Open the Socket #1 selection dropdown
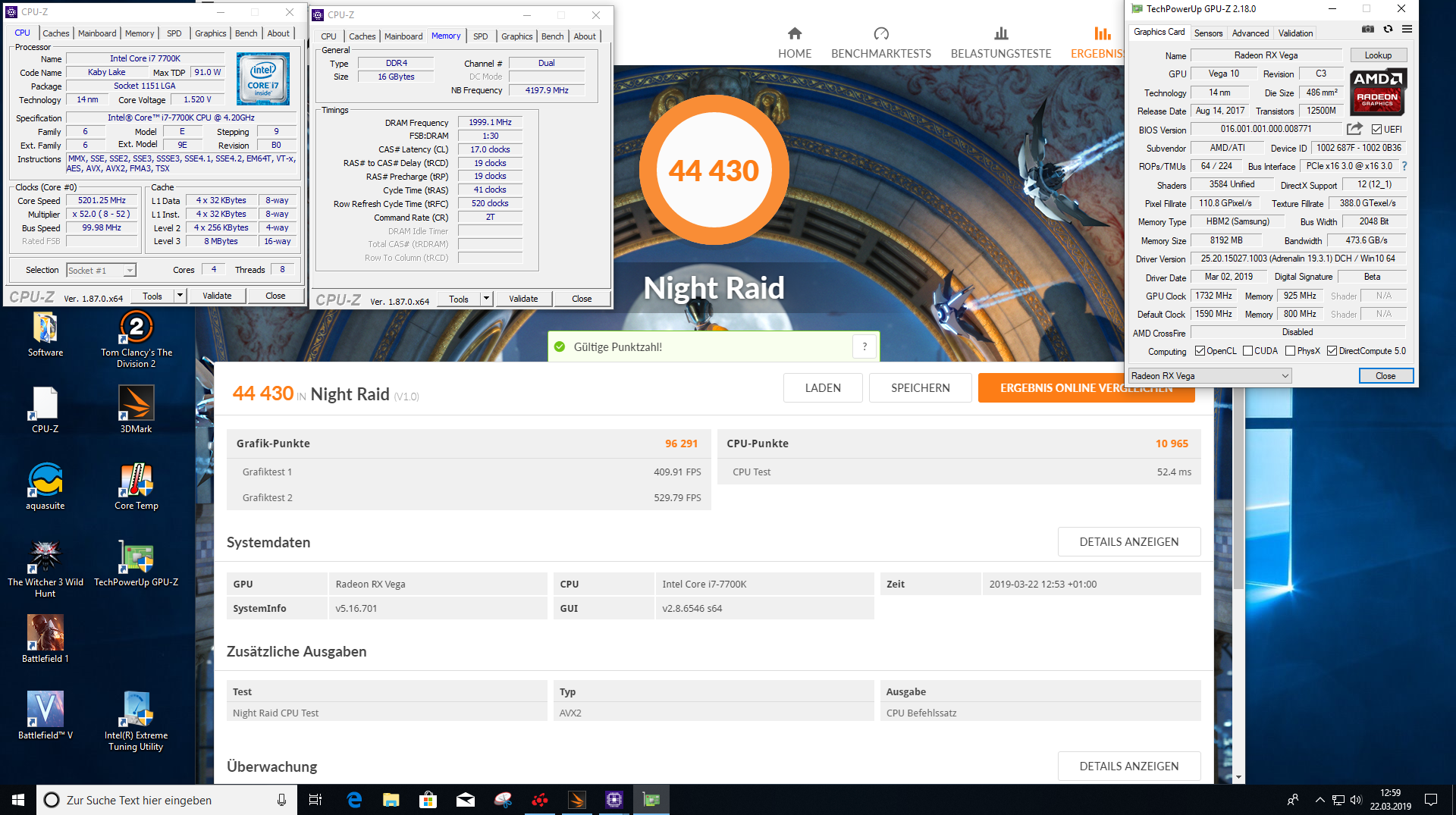The width and height of the screenshot is (1456, 815). point(101,270)
